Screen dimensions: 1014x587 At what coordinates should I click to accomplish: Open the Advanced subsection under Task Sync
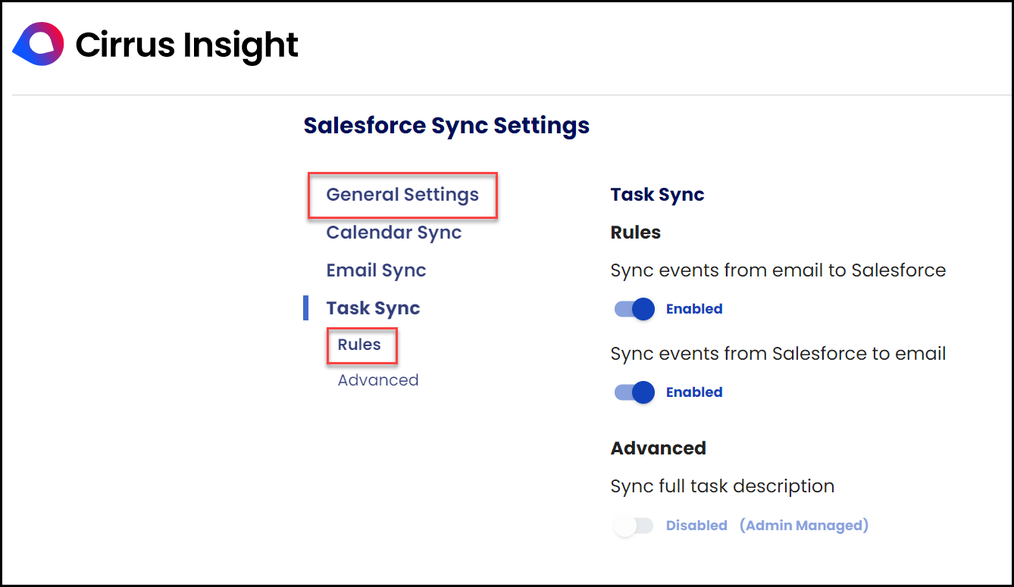(x=377, y=380)
